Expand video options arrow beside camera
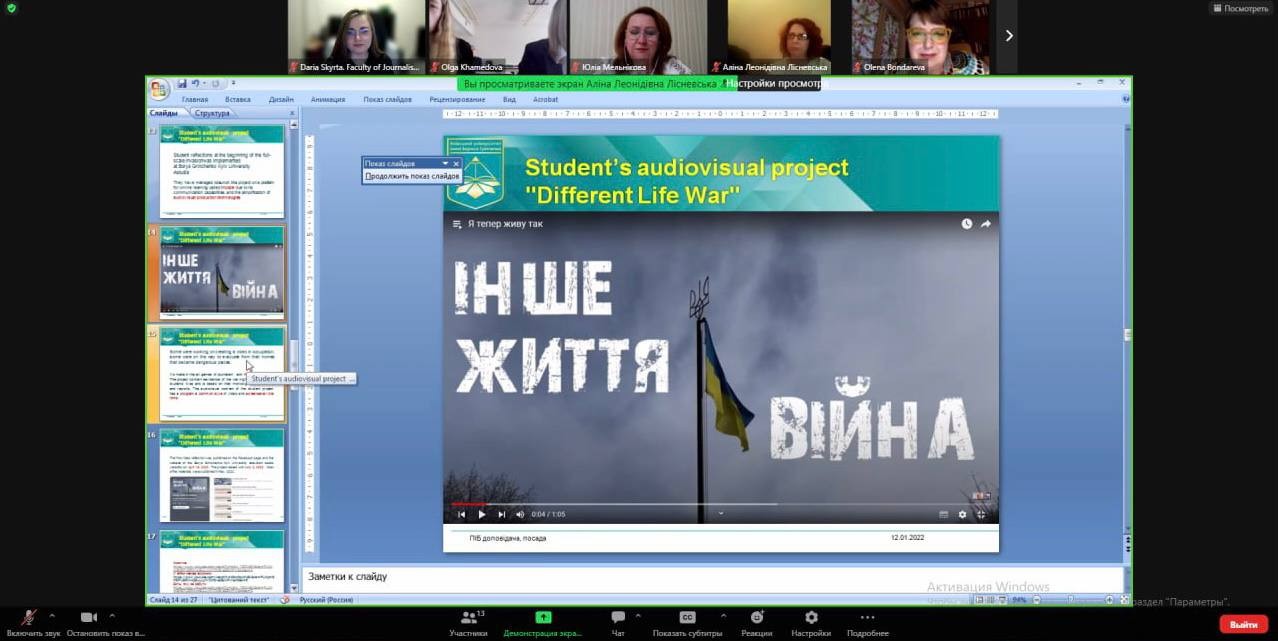 pyautogui.click(x=112, y=616)
